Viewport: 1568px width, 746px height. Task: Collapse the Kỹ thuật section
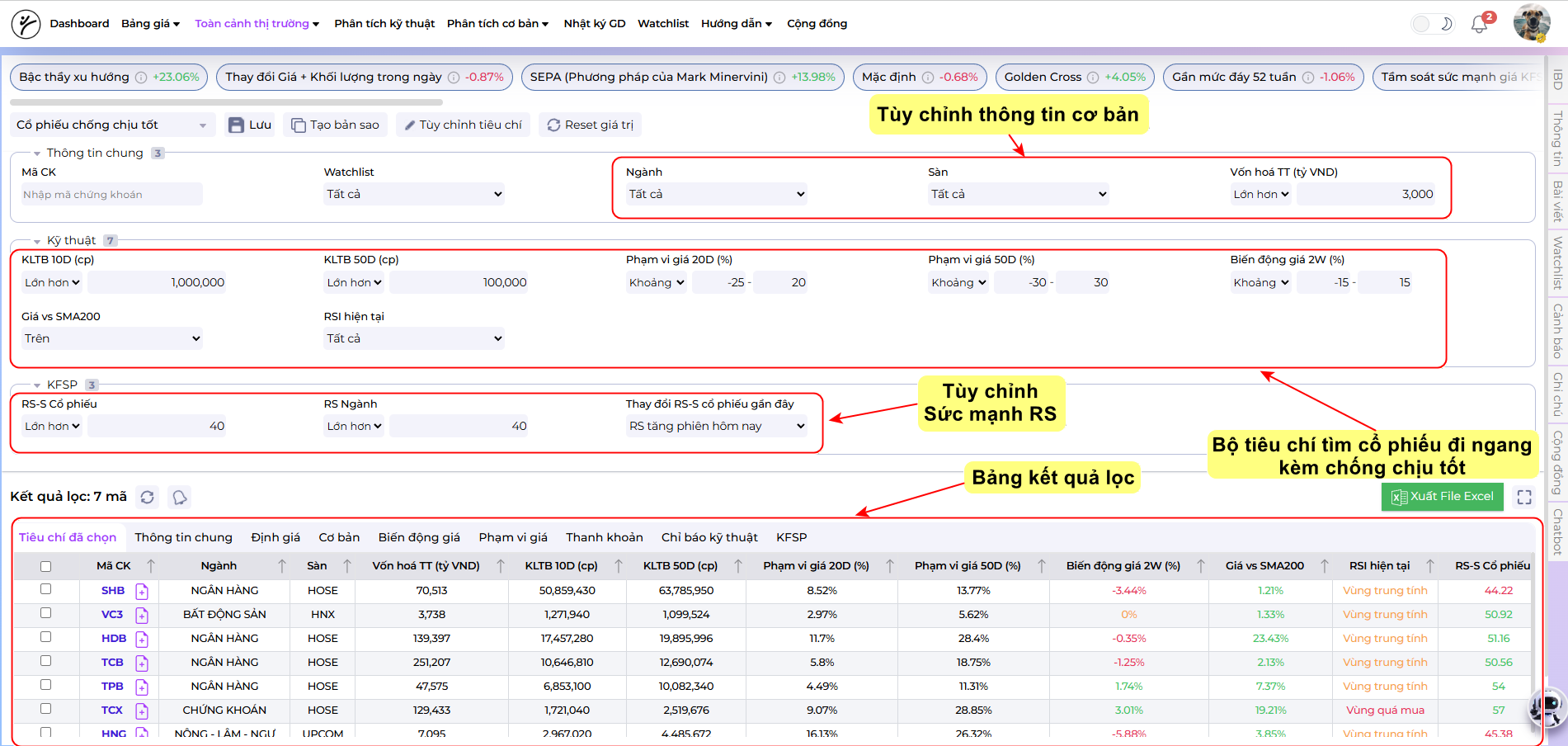click(35, 239)
